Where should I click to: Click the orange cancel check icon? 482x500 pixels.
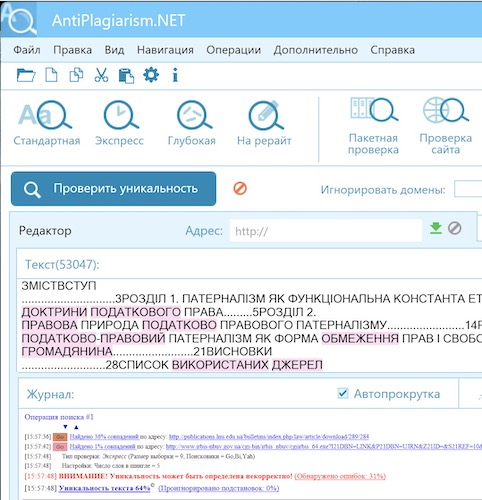pyautogui.click(x=240, y=188)
